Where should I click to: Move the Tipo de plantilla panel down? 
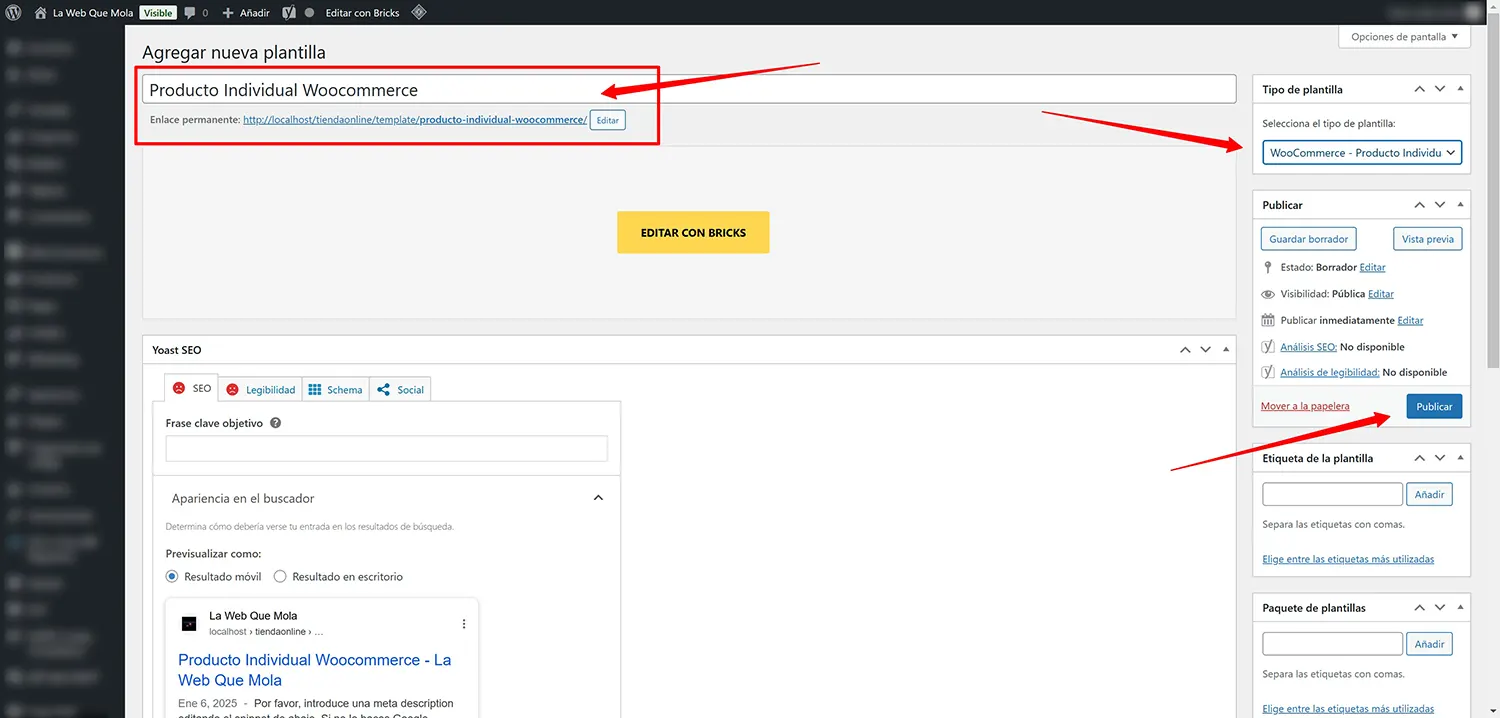1440,89
